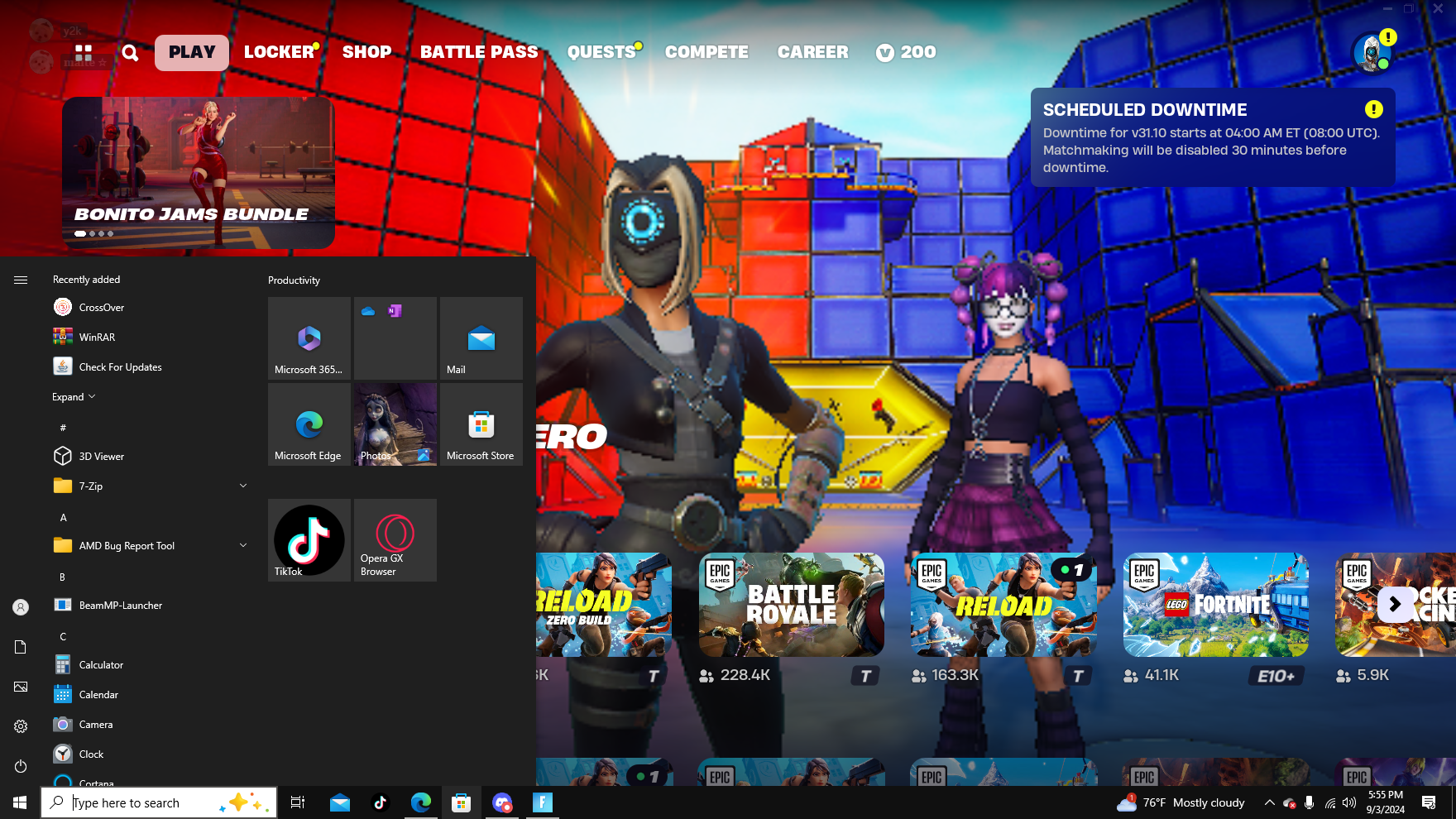
Task: Open the Fortnite grid menu icon
Action: coord(84,53)
